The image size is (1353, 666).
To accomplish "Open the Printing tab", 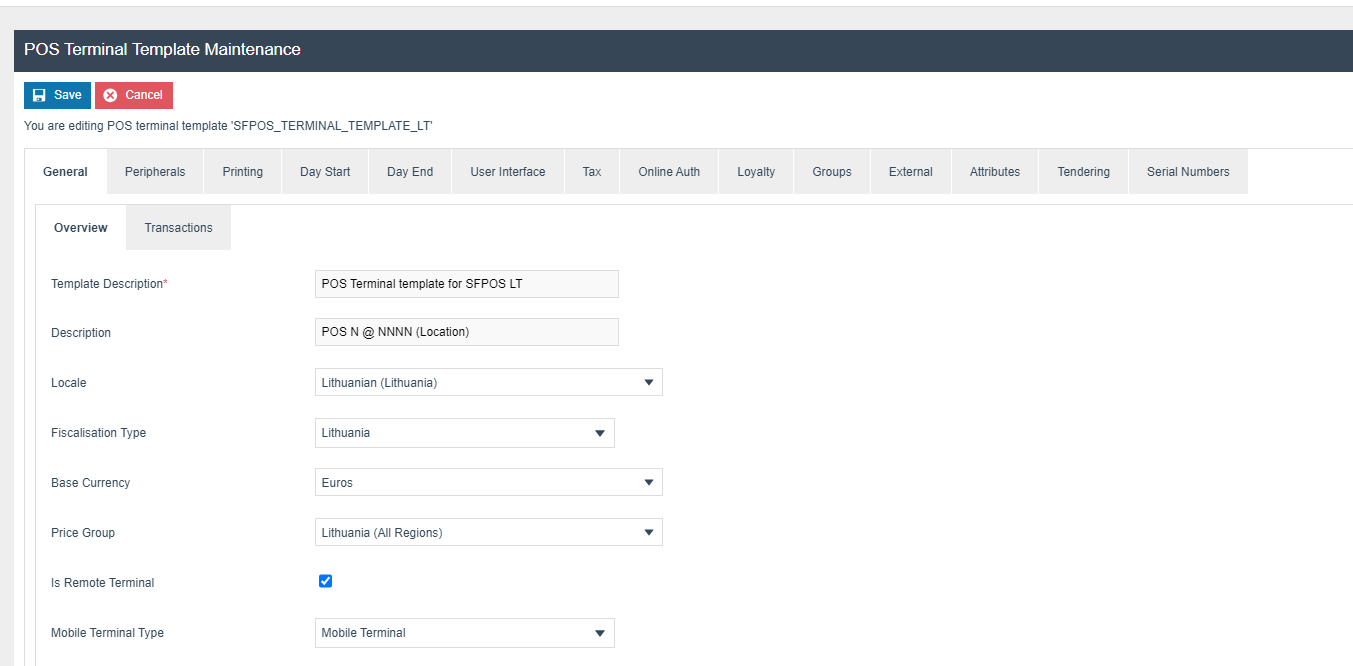I will point(243,172).
